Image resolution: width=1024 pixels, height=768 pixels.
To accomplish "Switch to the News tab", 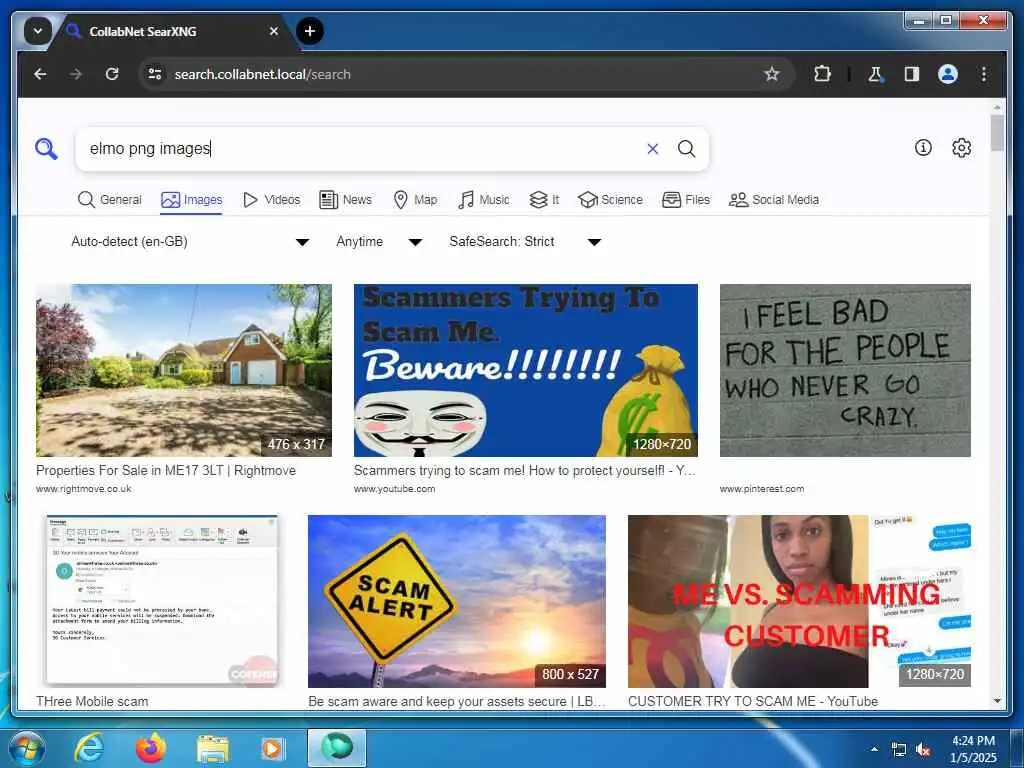I will 345,200.
